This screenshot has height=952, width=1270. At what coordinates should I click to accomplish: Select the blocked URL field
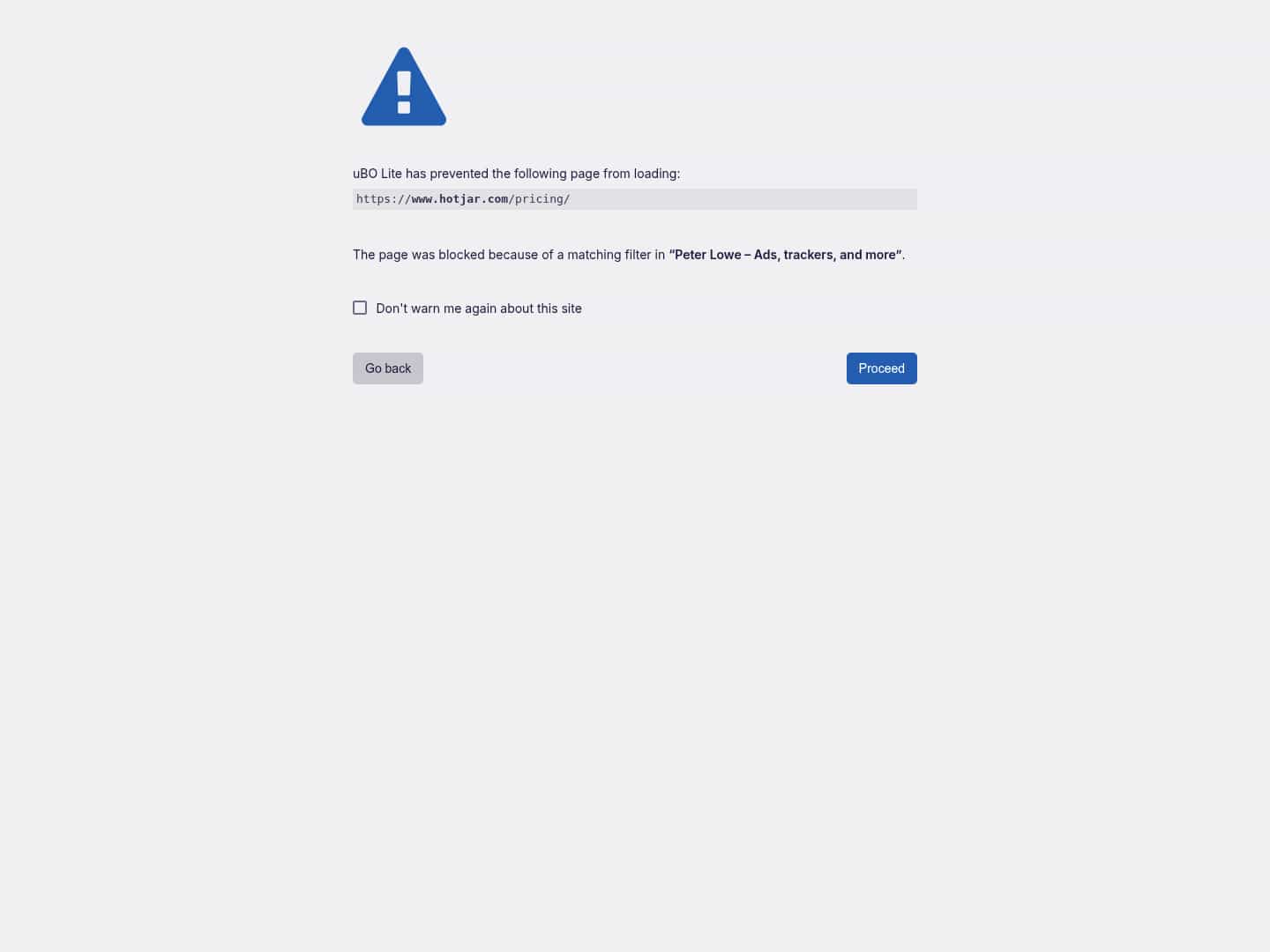click(635, 199)
